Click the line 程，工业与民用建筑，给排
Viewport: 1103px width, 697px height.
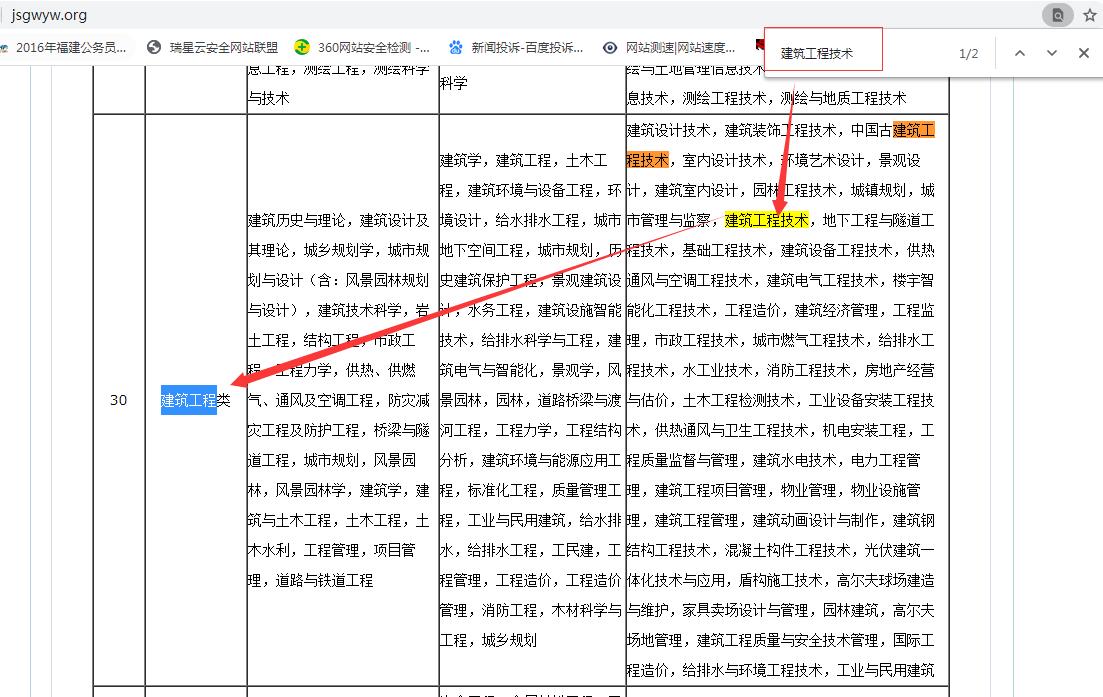pos(530,520)
